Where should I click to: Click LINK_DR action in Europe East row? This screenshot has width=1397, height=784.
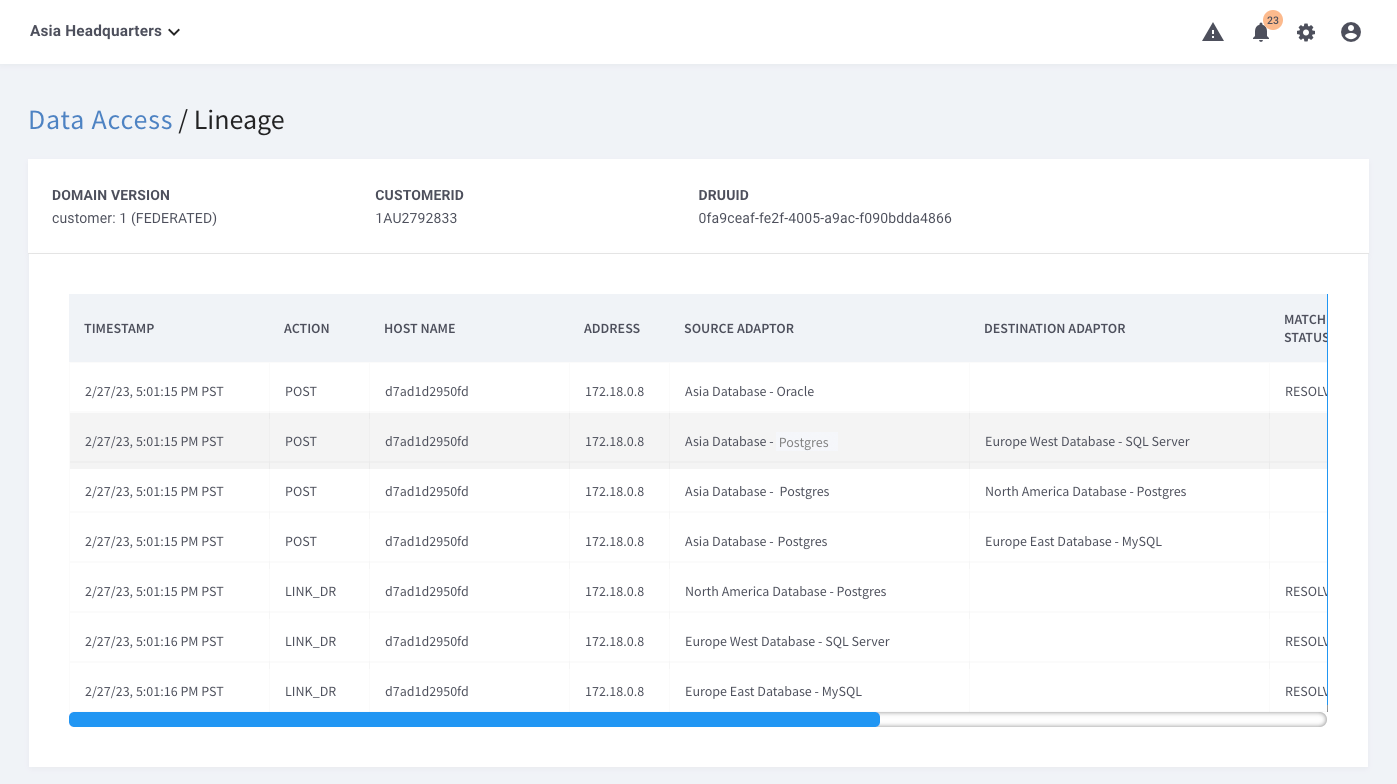310,691
